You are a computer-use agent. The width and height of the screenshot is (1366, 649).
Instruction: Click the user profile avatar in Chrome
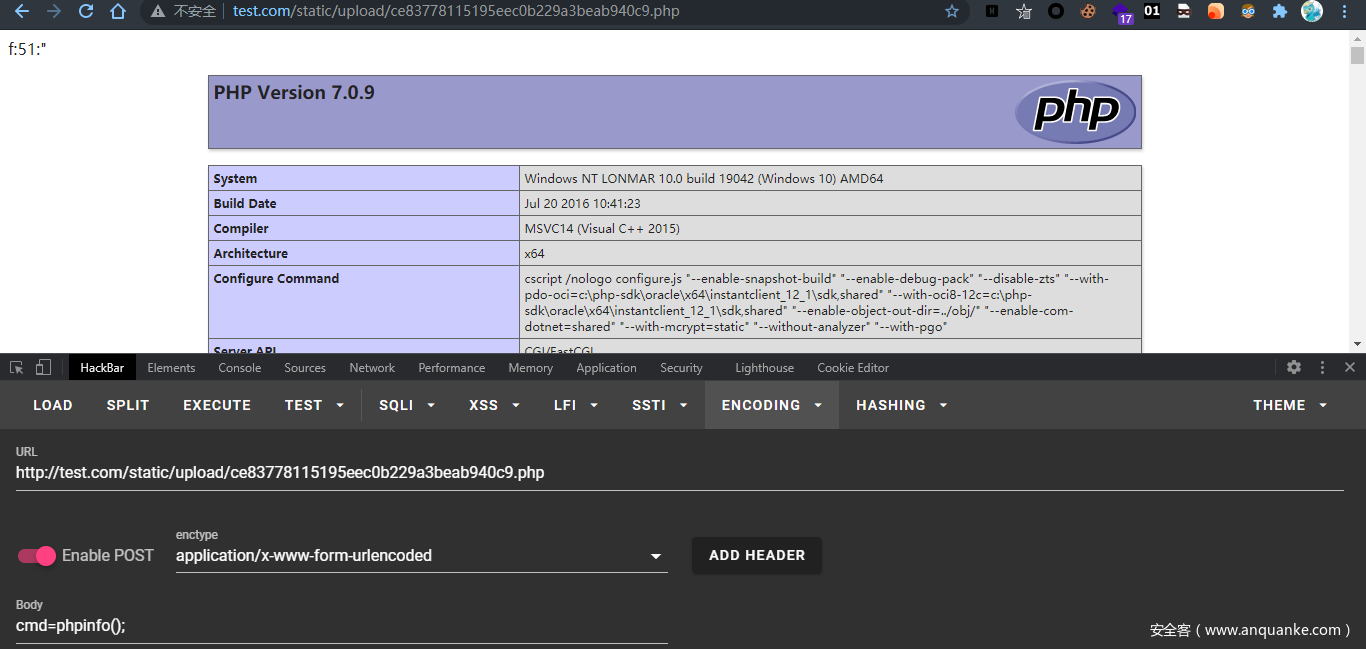pos(1311,12)
